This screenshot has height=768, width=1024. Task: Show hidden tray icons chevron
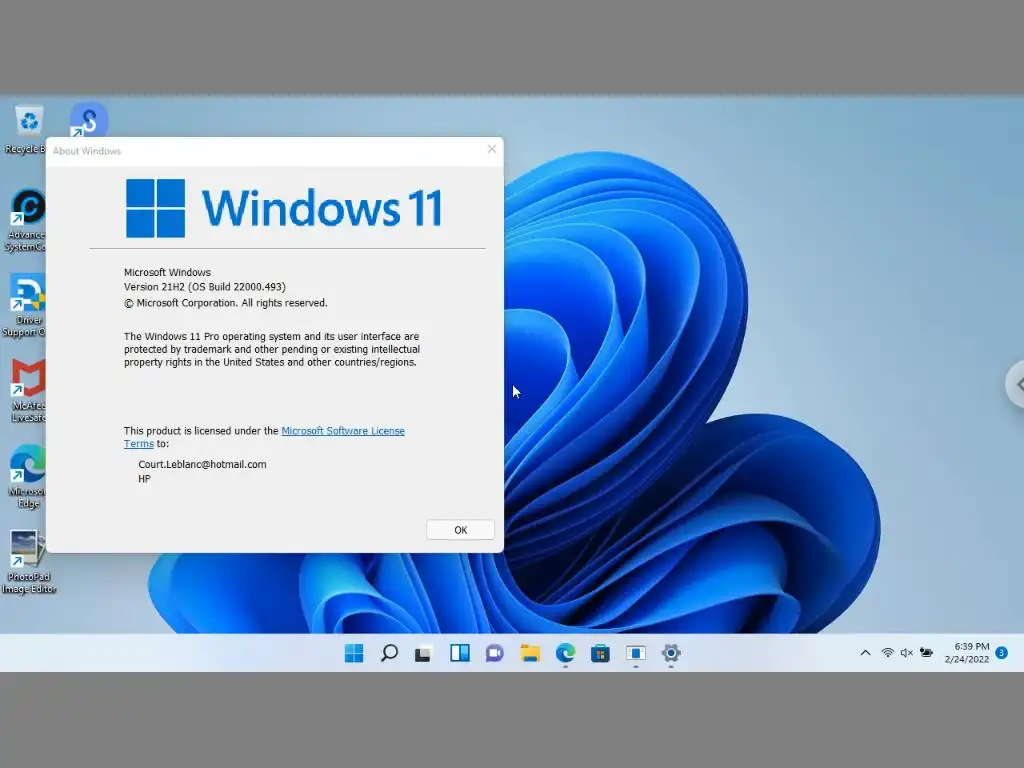tap(865, 653)
